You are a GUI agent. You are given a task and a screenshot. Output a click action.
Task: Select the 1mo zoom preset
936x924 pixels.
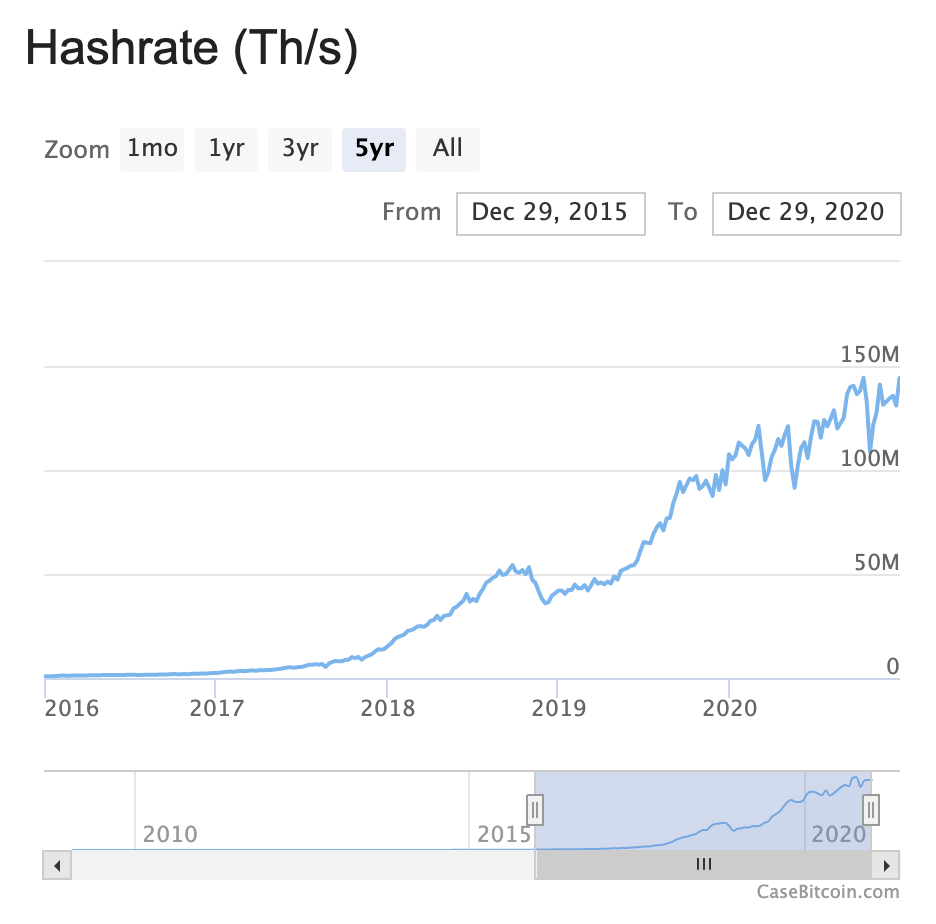(x=151, y=149)
